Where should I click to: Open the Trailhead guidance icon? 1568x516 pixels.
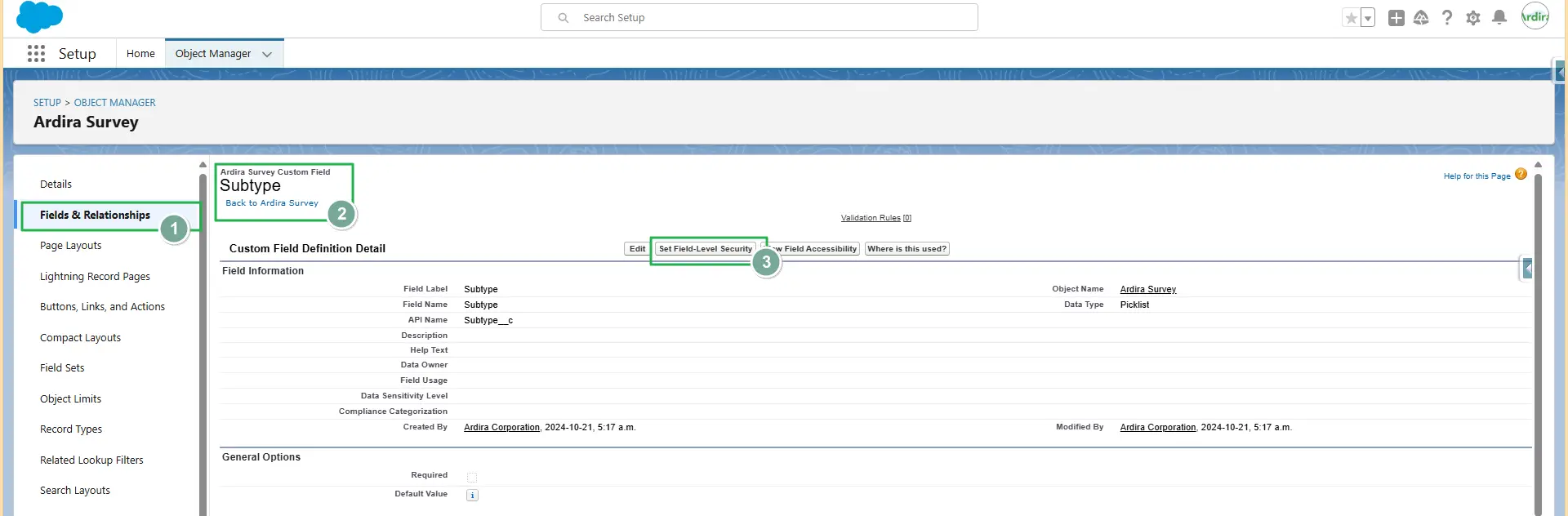(x=1421, y=18)
